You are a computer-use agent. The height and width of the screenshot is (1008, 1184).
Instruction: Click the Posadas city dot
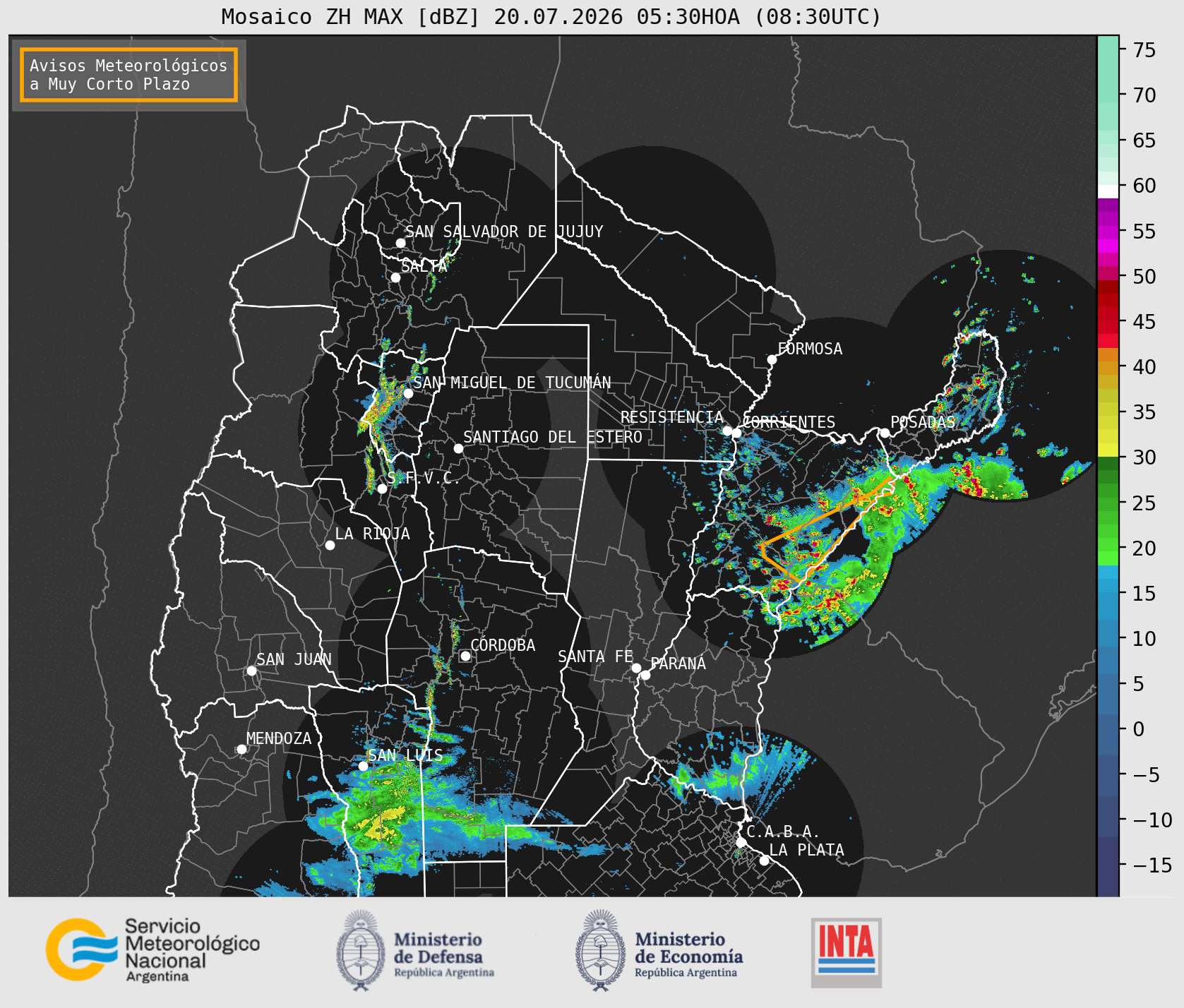click(884, 433)
